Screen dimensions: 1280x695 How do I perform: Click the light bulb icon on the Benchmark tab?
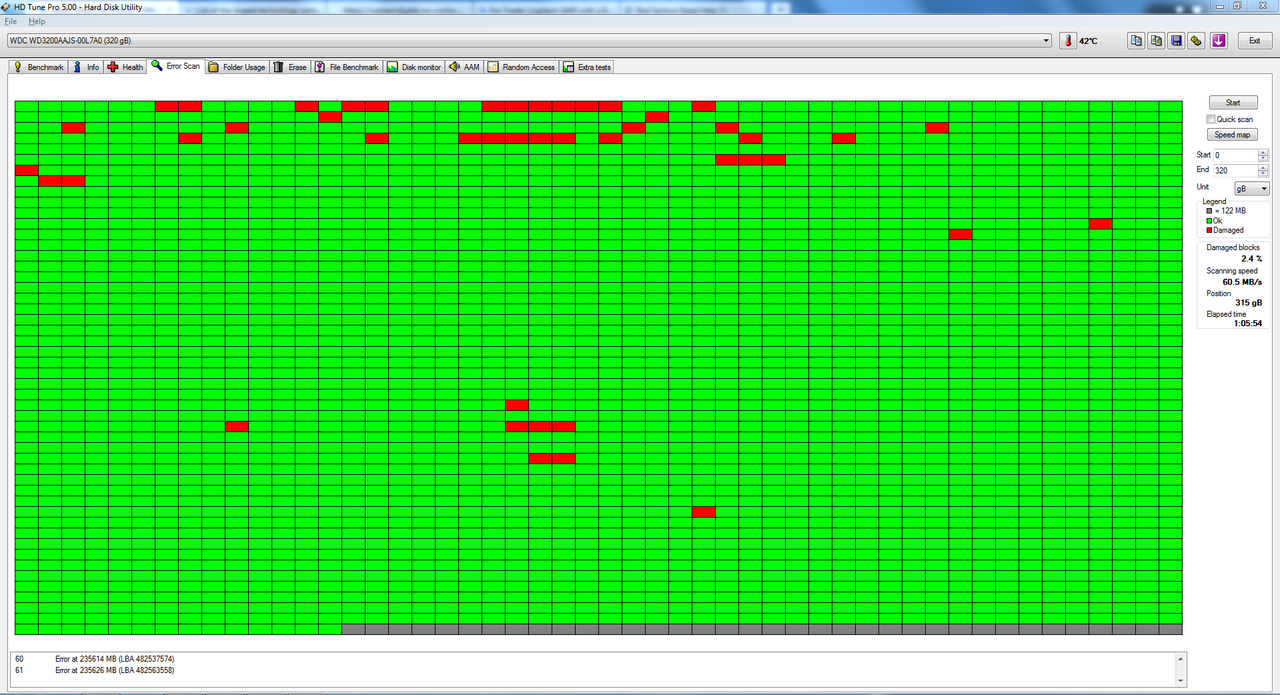coord(18,67)
